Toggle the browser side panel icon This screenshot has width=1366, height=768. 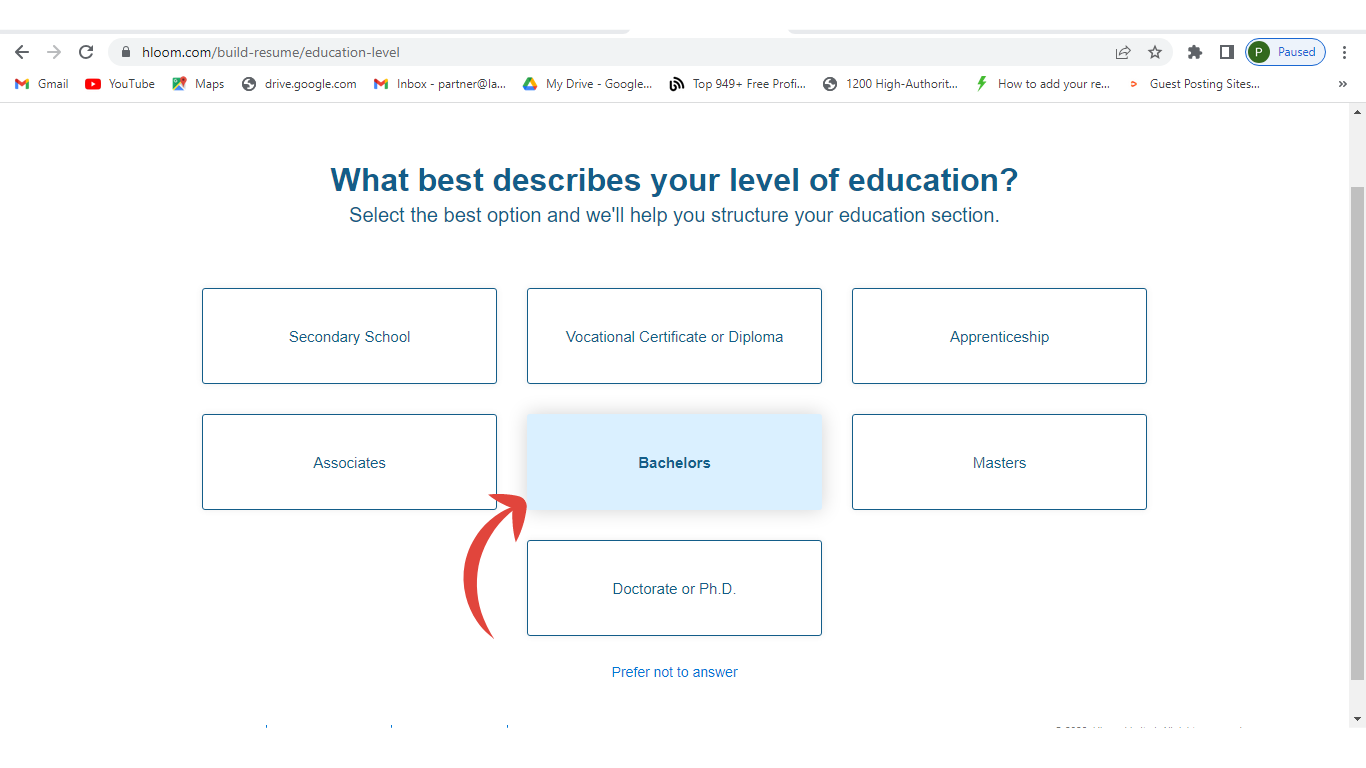[1226, 52]
